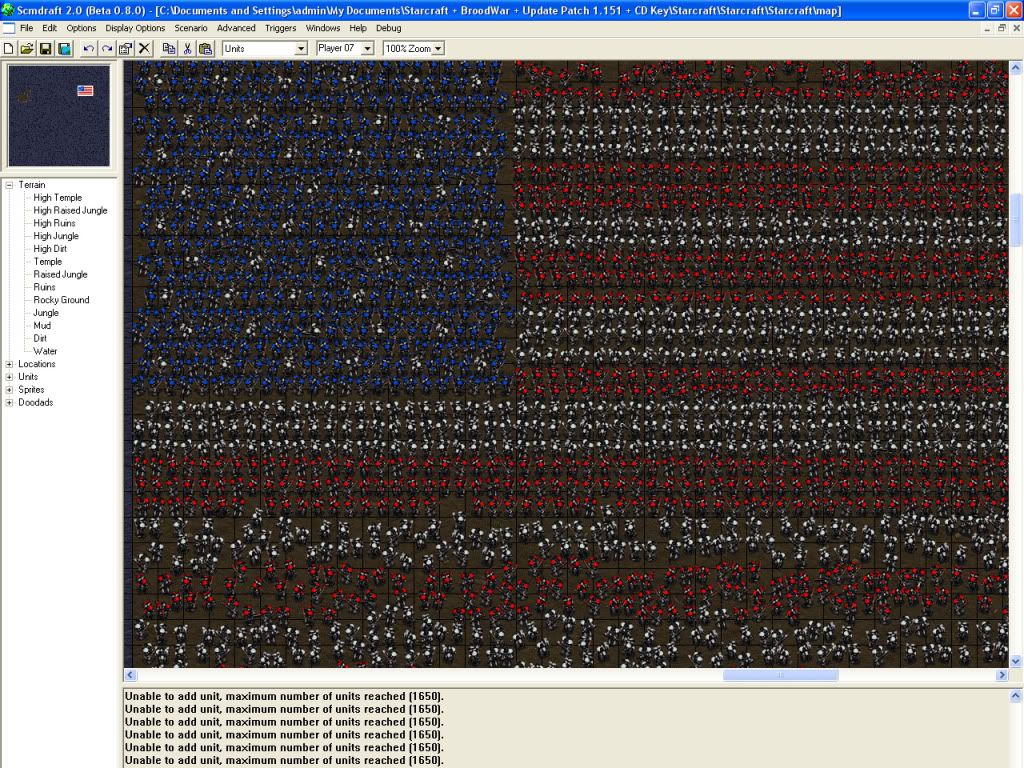Screen dimensions: 1024x768
Task: Open the File menu
Action: (x=26, y=28)
